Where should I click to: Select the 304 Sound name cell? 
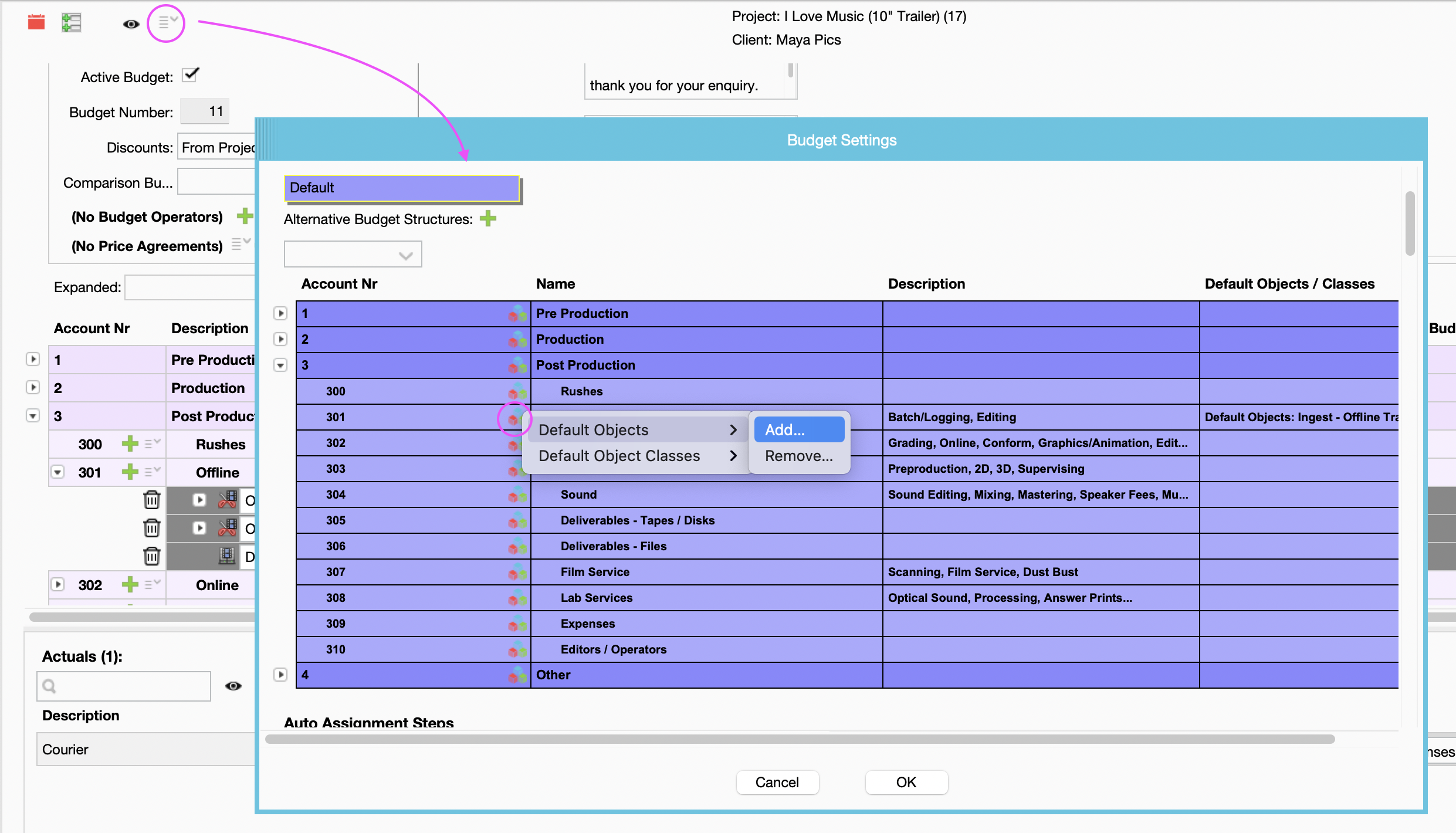click(x=706, y=495)
